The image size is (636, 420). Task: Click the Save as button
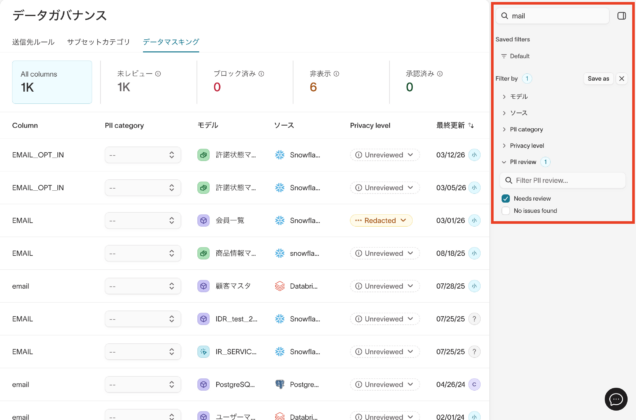pyautogui.click(x=598, y=78)
